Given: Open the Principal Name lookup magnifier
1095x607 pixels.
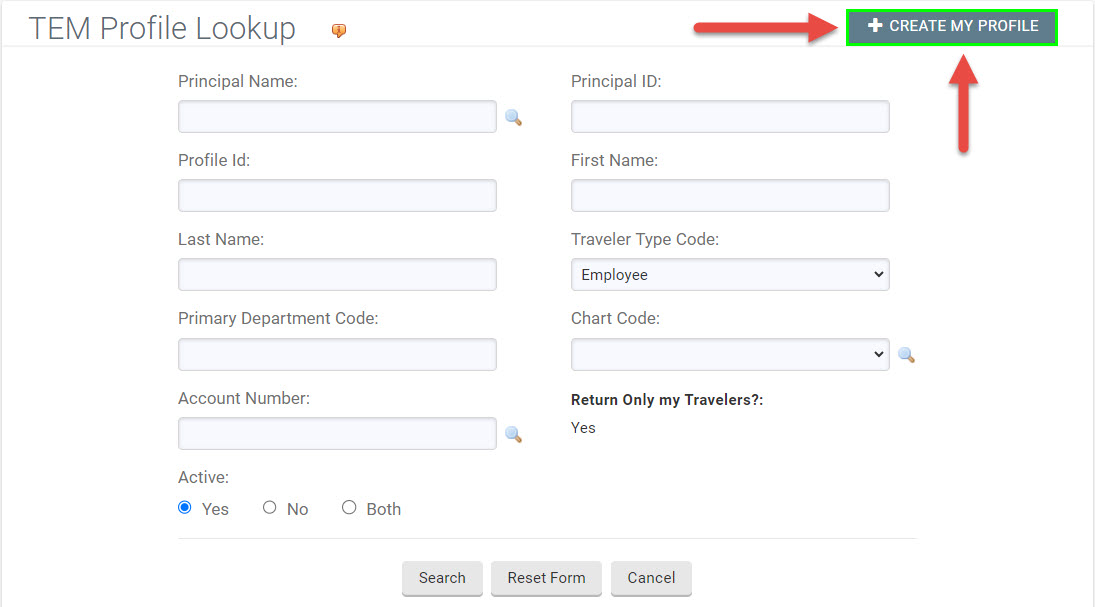Looking at the screenshot, I should coord(513,117).
